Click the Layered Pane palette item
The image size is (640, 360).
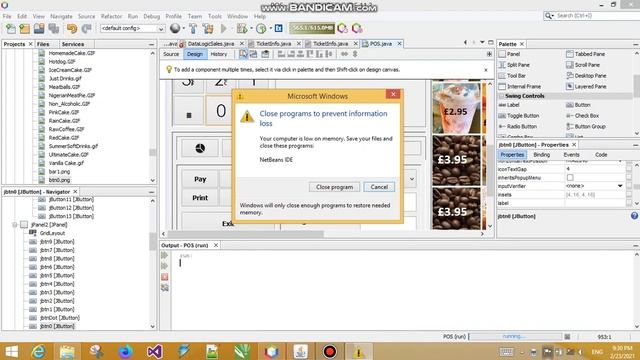[586, 87]
